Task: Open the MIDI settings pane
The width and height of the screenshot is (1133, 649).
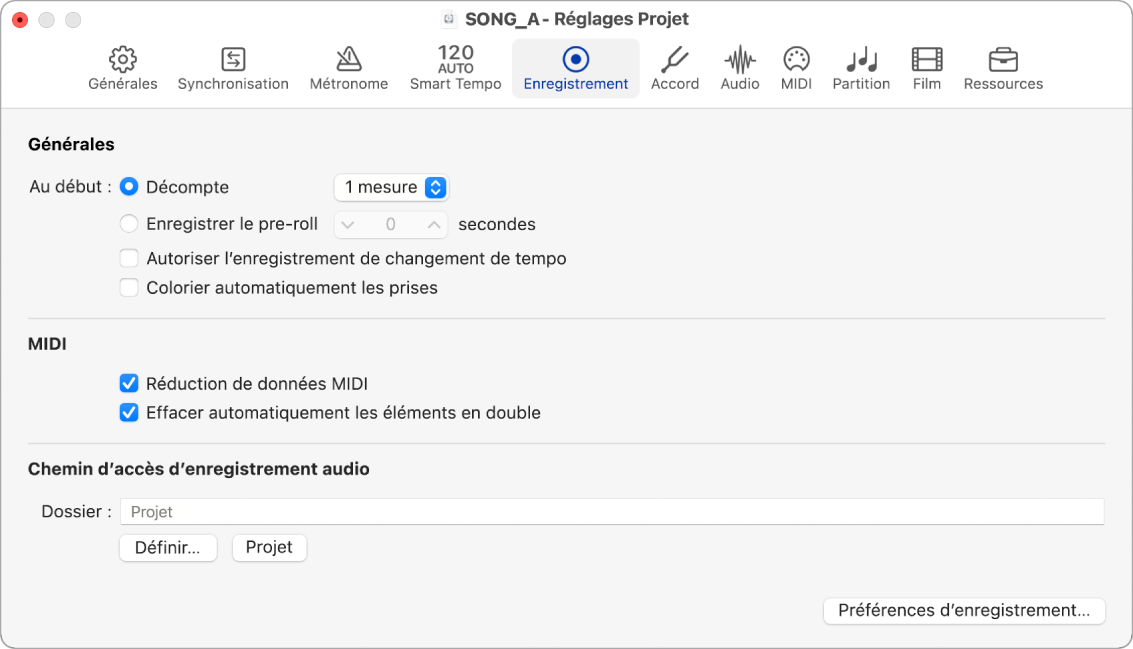Action: click(796, 69)
